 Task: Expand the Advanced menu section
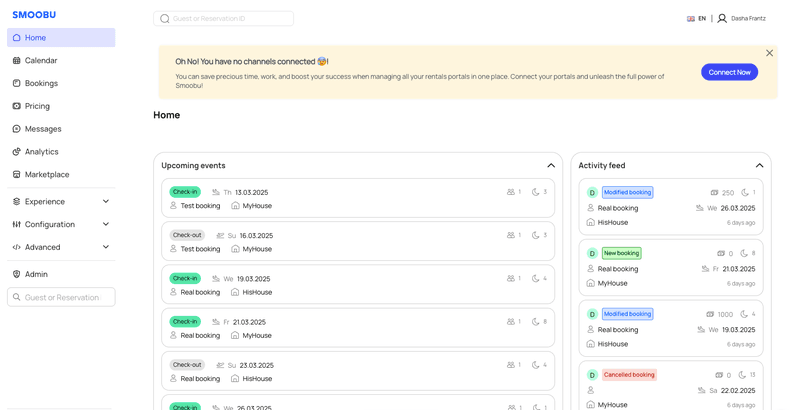click(x=106, y=247)
